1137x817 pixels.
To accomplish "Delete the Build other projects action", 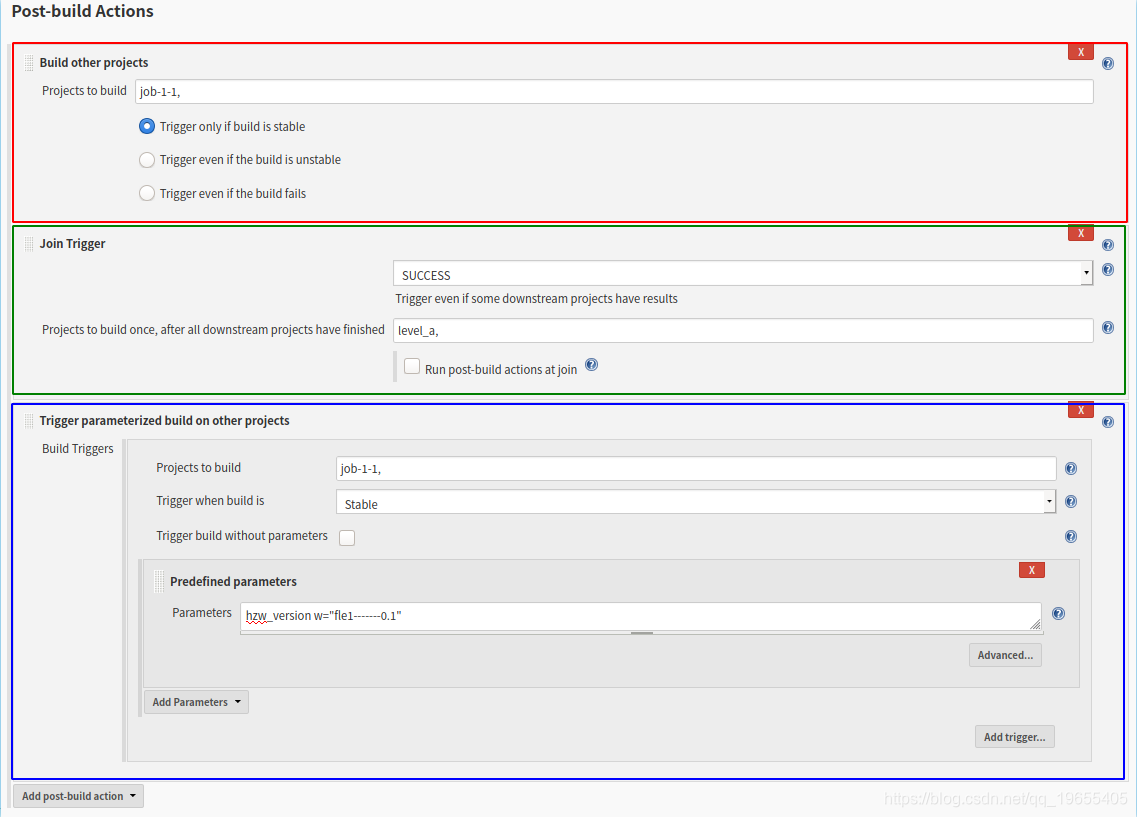I will coord(1080,52).
